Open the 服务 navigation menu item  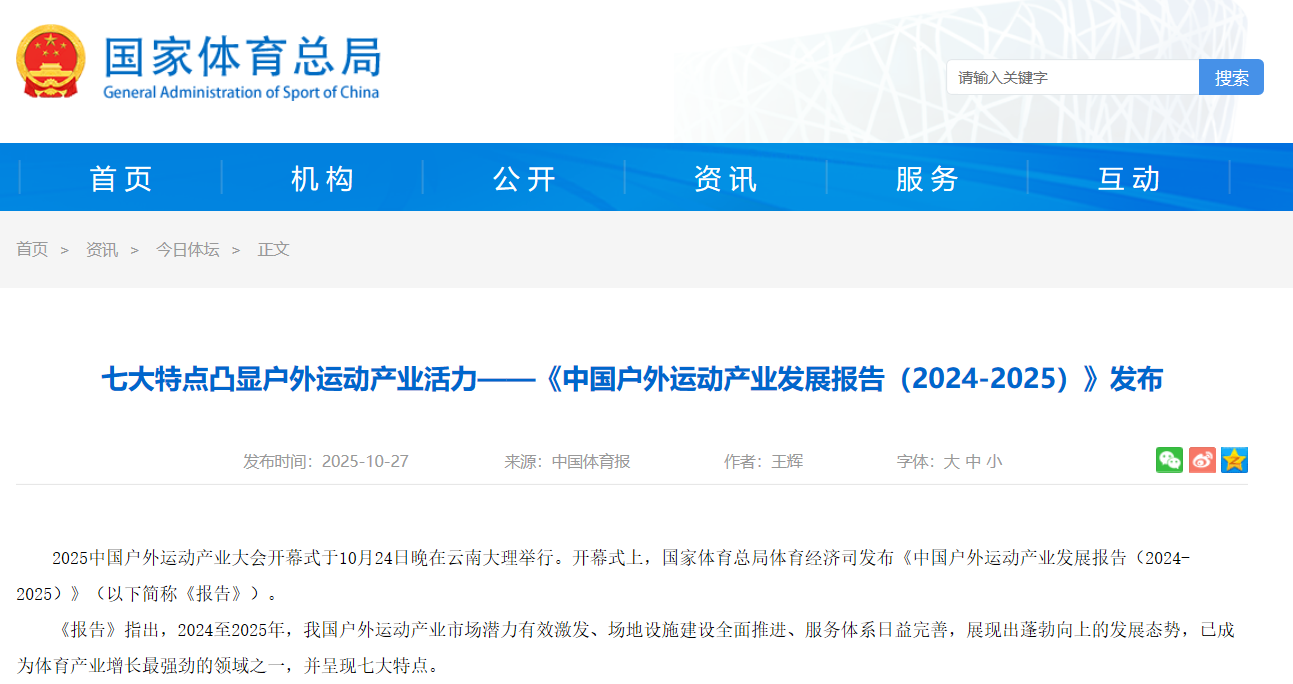point(927,178)
